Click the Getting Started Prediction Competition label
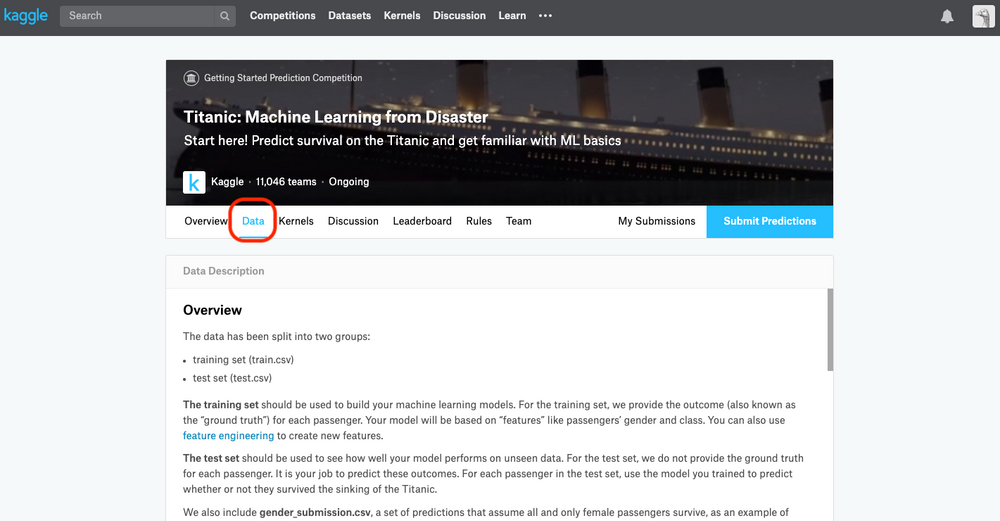The image size is (1000, 521). [283, 78]
